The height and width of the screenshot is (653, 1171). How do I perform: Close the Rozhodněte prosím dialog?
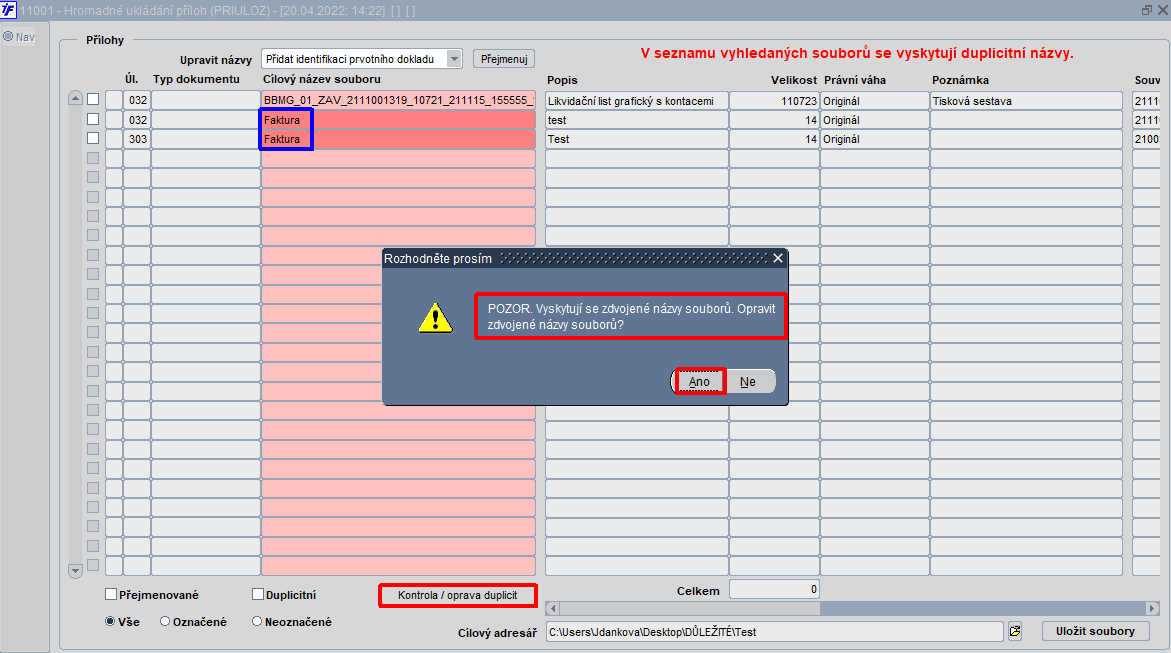pos(777,258)
